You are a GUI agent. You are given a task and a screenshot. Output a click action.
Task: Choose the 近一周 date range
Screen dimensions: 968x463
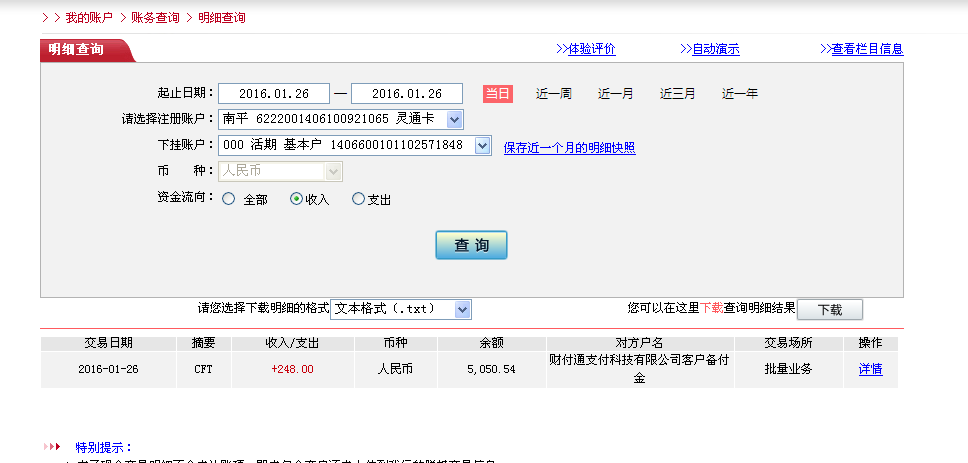click(553, 94)
